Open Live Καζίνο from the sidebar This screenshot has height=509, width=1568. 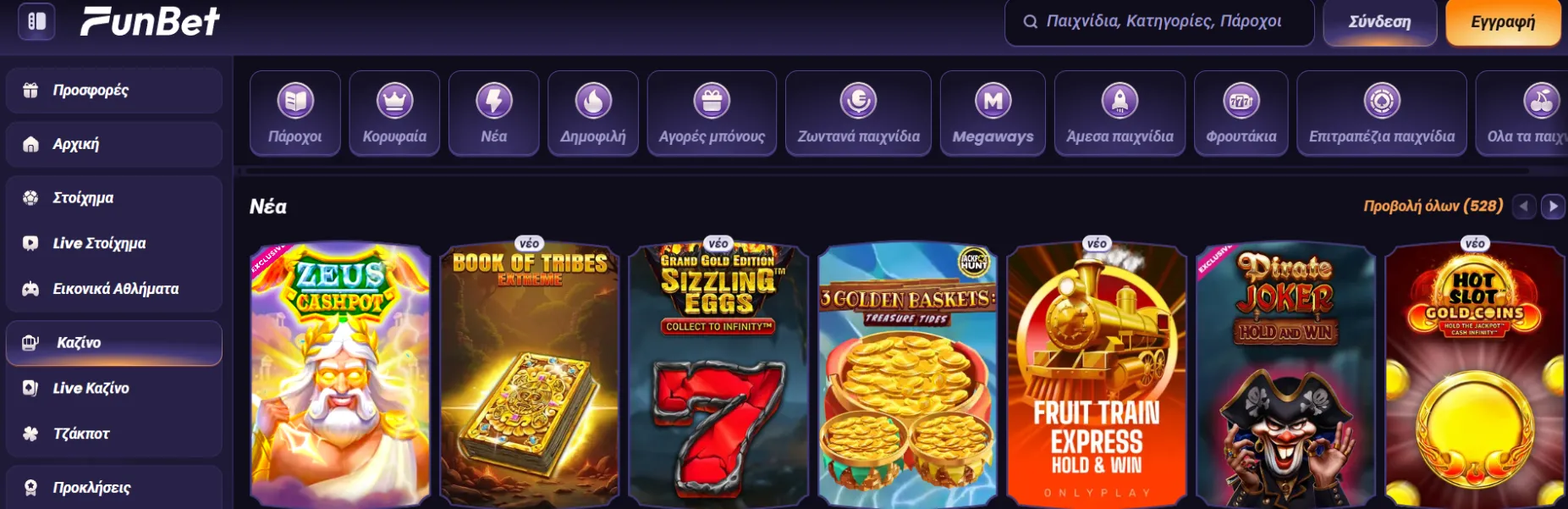point(114,388)
